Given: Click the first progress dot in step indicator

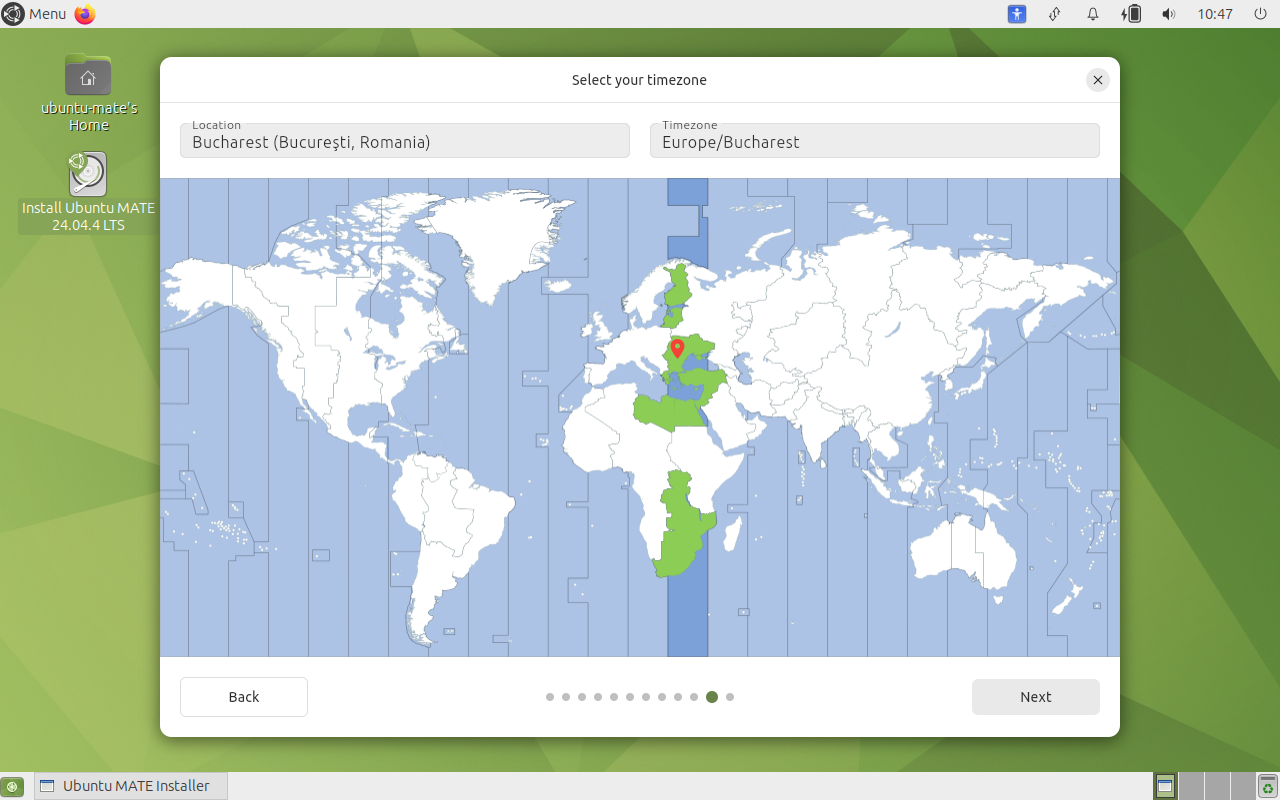Looking at the screenshot, I should click(x=550, y=697).
